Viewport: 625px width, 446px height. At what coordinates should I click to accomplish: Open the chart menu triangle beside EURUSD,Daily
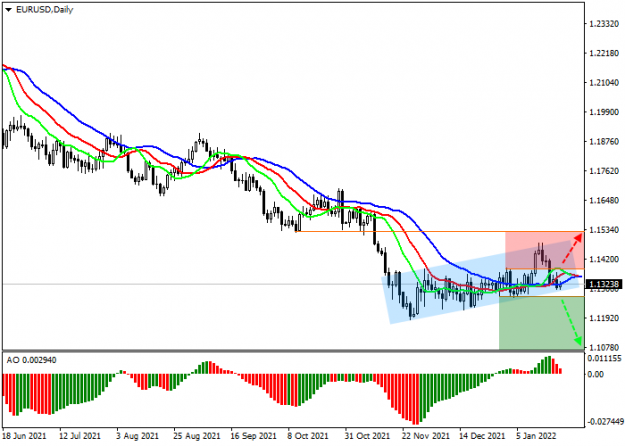tap(8, 10)
